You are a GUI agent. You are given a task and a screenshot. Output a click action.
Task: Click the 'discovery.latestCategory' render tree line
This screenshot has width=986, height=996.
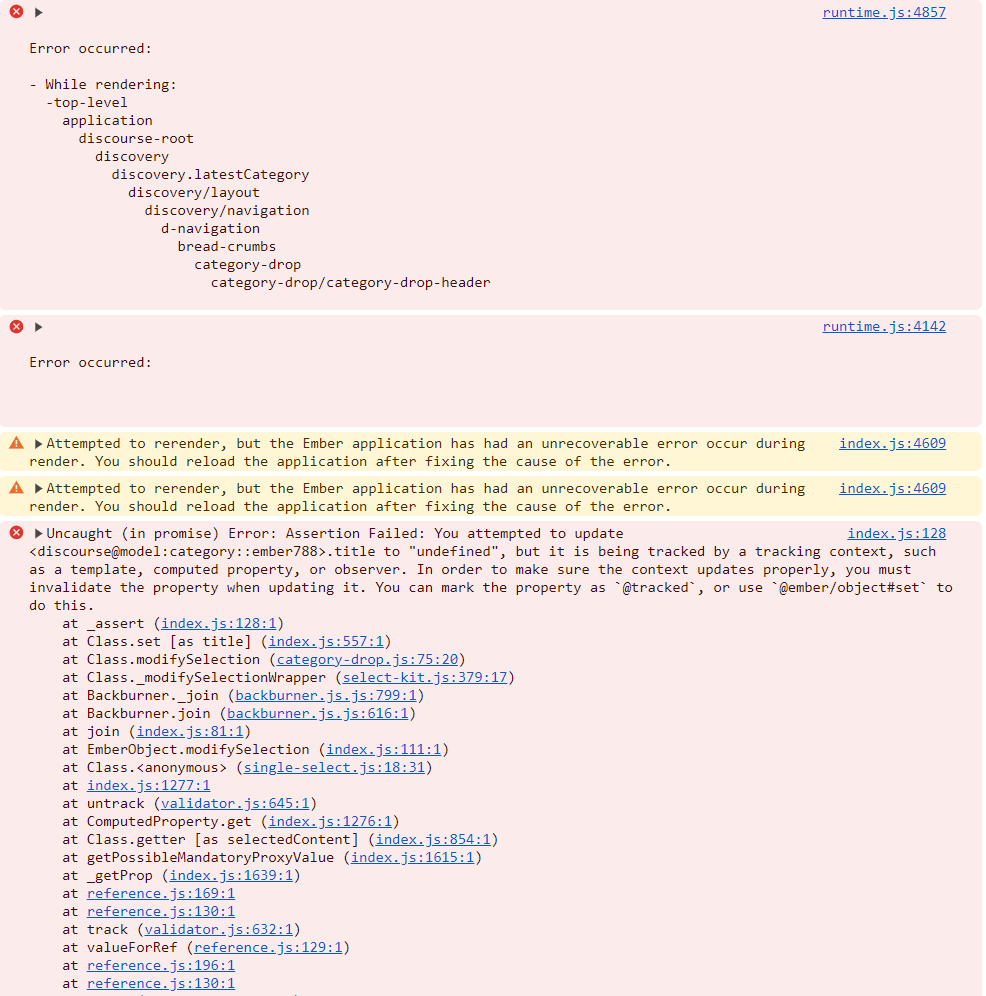210,174
